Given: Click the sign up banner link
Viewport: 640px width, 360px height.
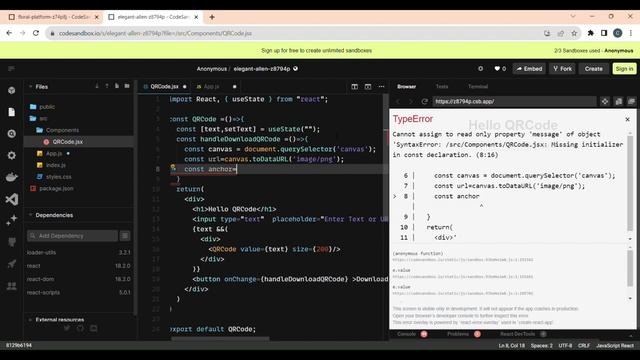Looking at the screenshot, I should point(316,51).
